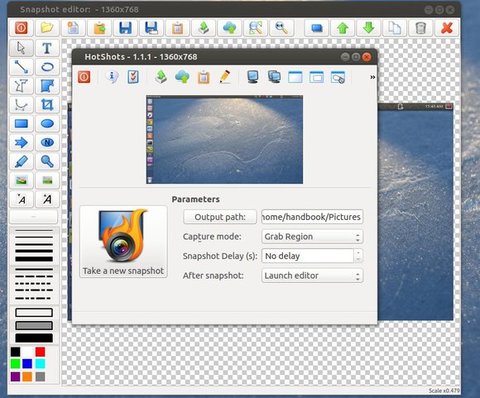Select the Text tool with T icon
The width and height of the screenshot is (480, 398).
tap(47, 48)
